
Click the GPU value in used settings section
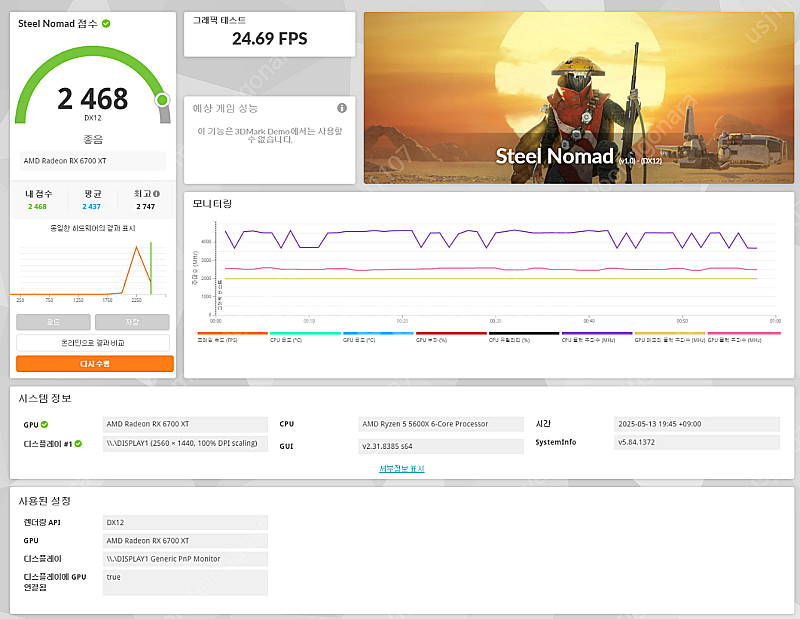[185, 540]
